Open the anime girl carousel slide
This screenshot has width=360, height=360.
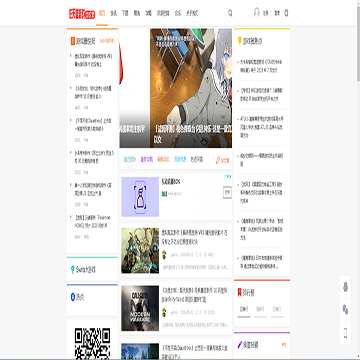pyautogui.click(x=191, y=88)
